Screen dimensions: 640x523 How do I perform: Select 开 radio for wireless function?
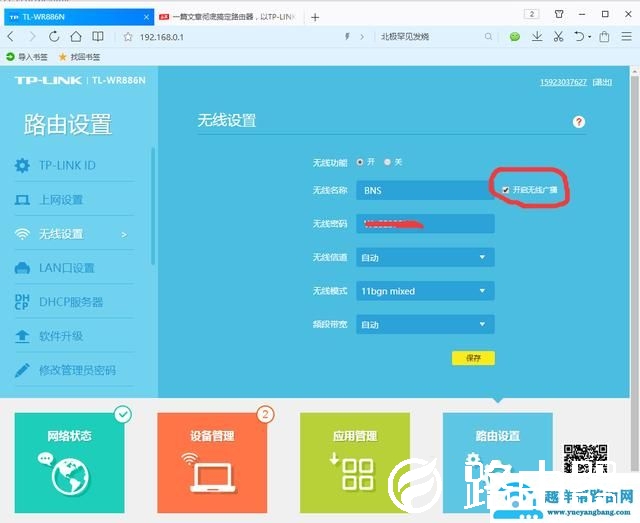[x=360, y=162]
